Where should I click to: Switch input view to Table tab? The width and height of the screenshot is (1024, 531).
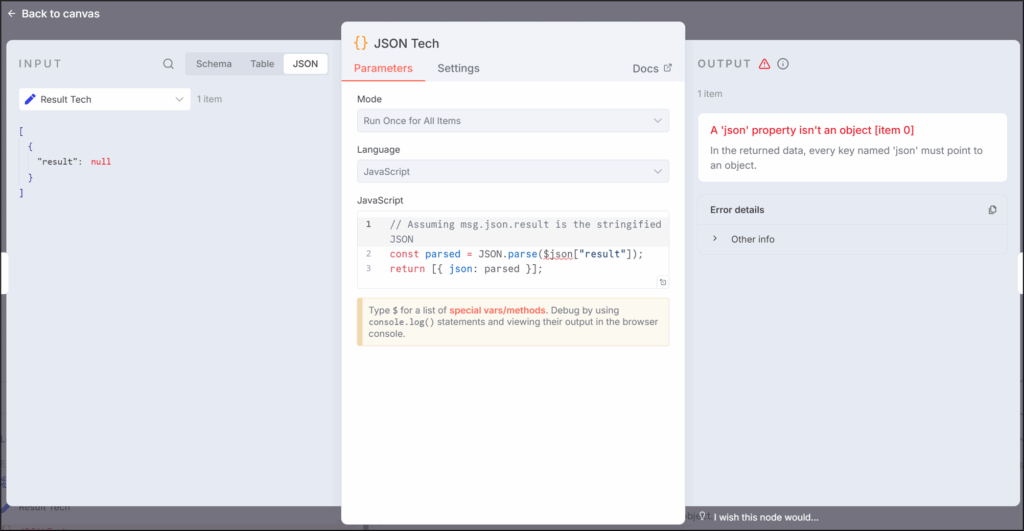click(262, 64)
